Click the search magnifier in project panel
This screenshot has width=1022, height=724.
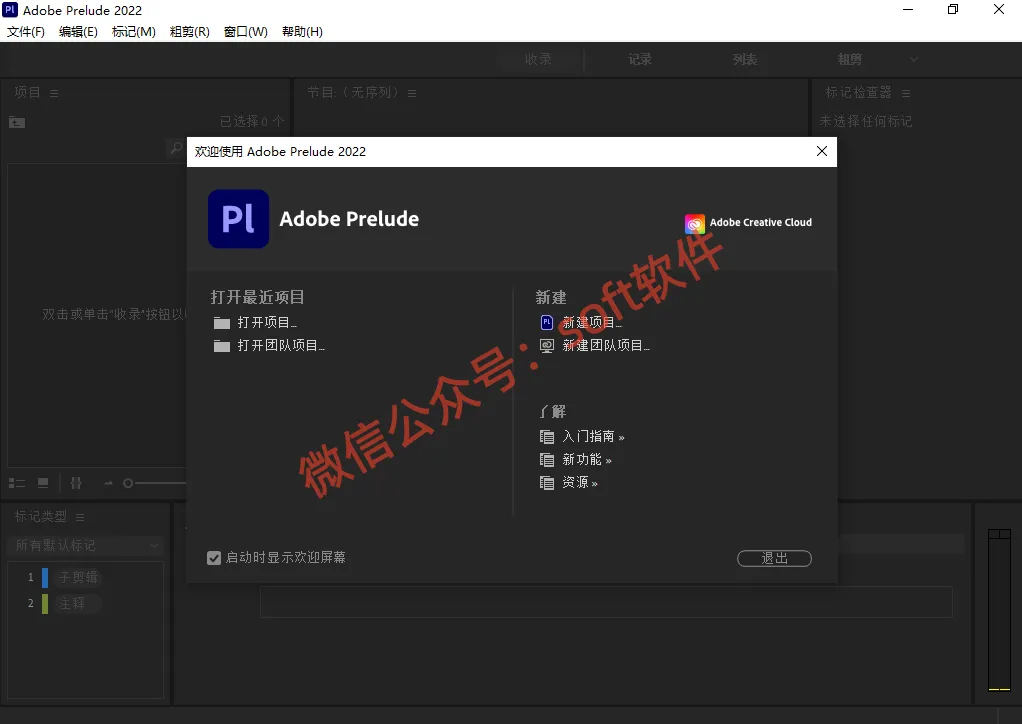[x=176, y=148]
